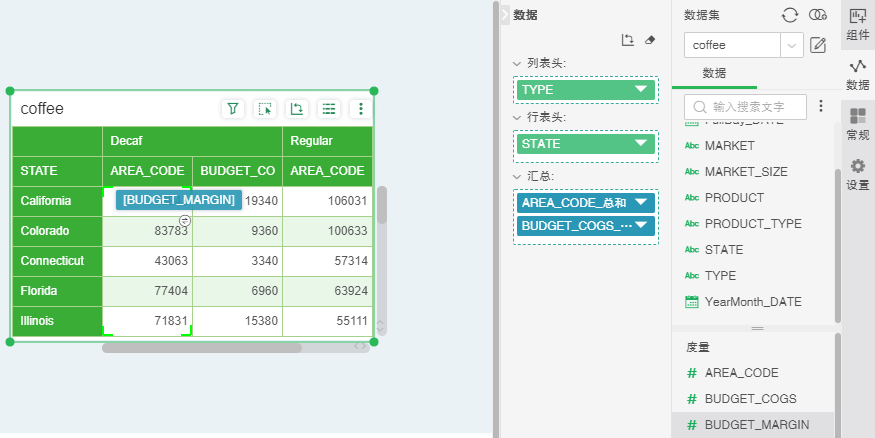Image resolution: width=875 pixels, height=438 pixels.
Task: Collapse the 汇总 section chevron
Action: point(517,176)
